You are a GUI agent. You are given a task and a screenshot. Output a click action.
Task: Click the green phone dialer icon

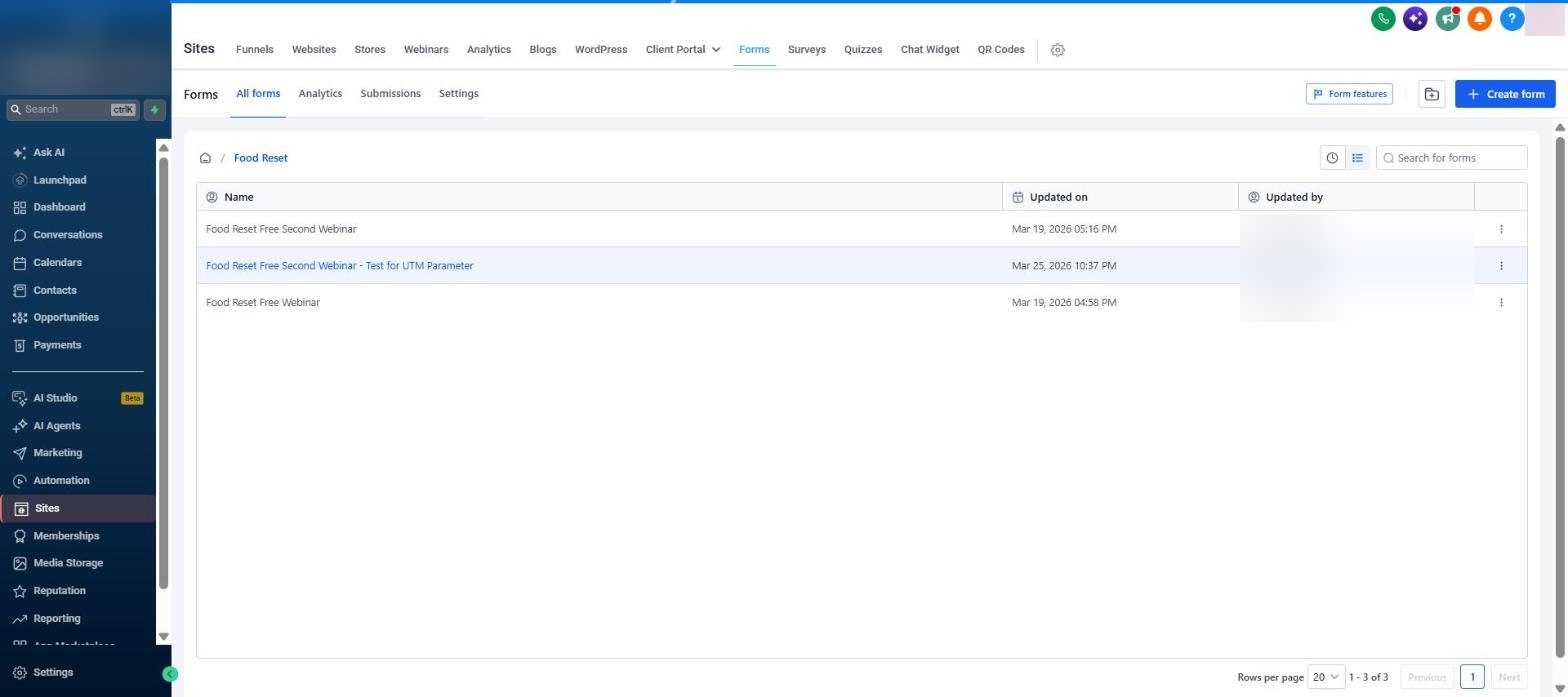[x=1383, y=18]
